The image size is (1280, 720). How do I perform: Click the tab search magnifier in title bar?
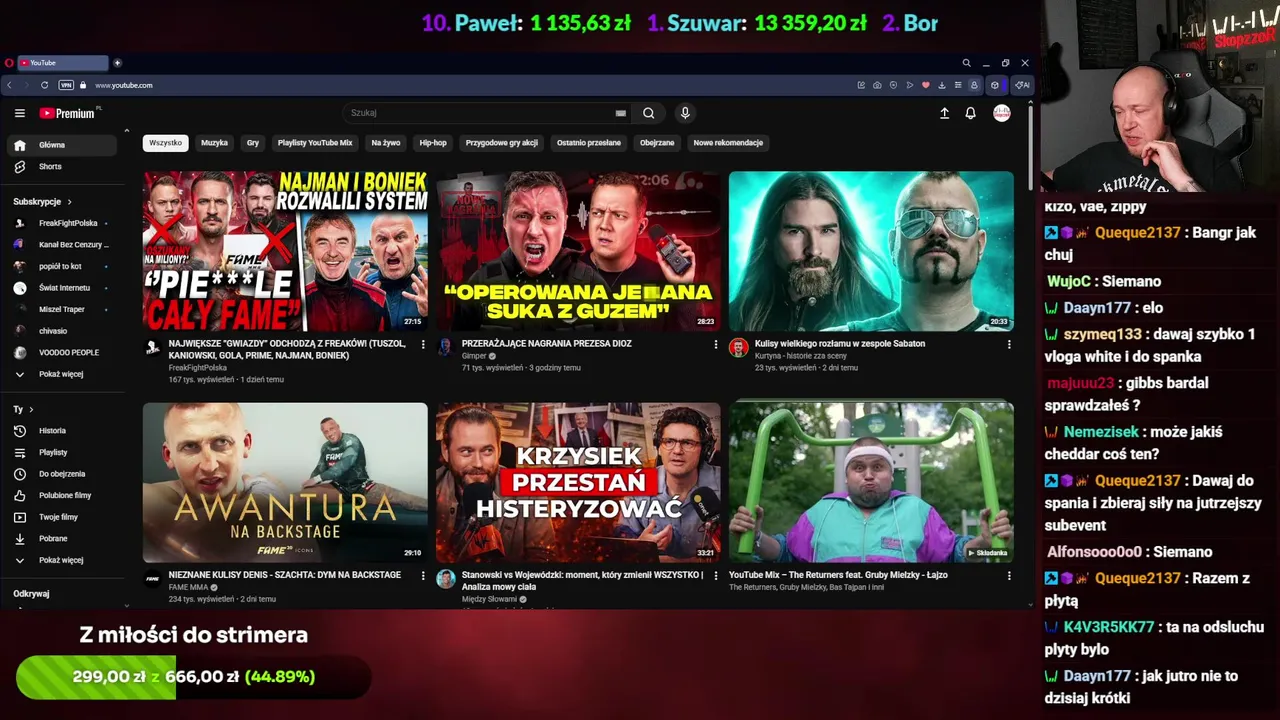966,63
